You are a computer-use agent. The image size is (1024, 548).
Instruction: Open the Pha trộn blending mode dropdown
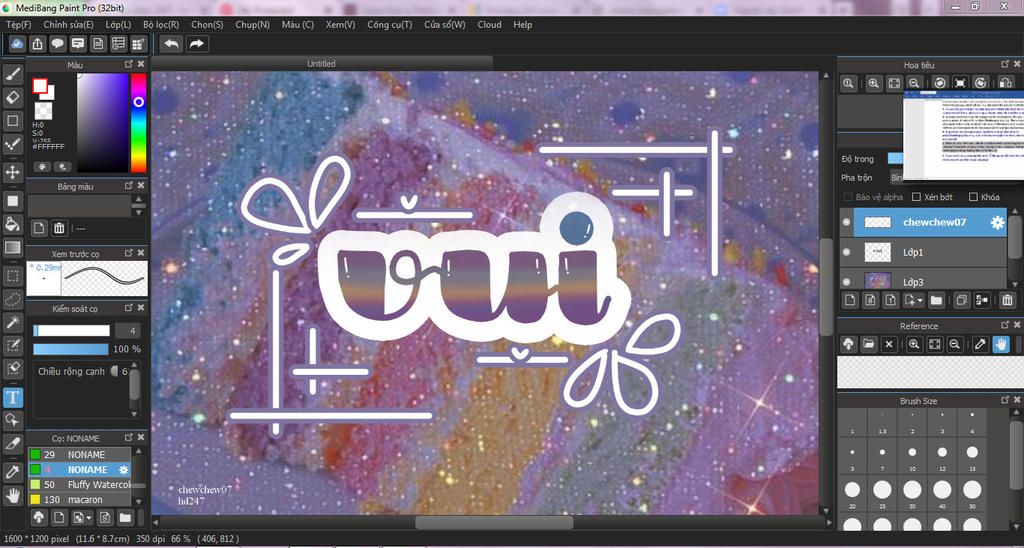(x=896, y=178)
